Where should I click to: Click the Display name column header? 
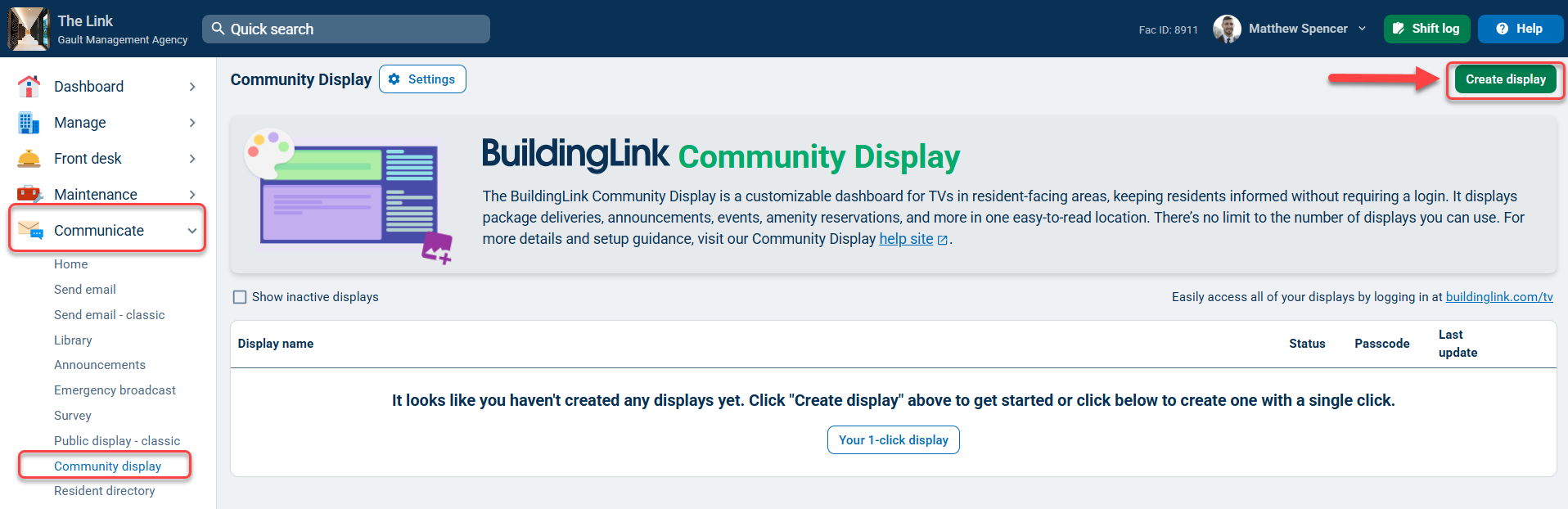pyautogui.click(x=276, y=344)
